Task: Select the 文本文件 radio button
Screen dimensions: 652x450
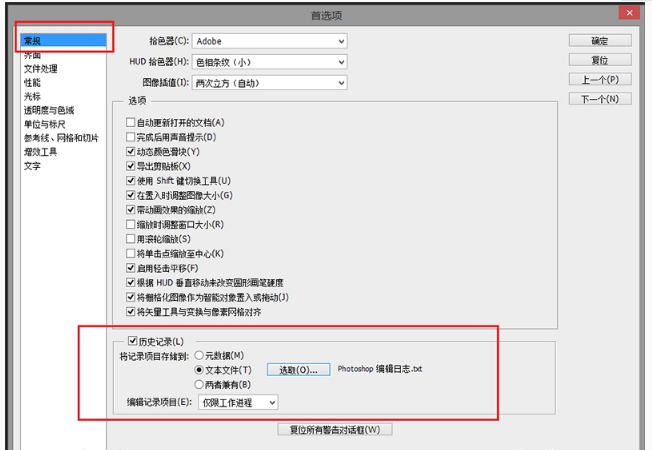Action: coord(200,370)
